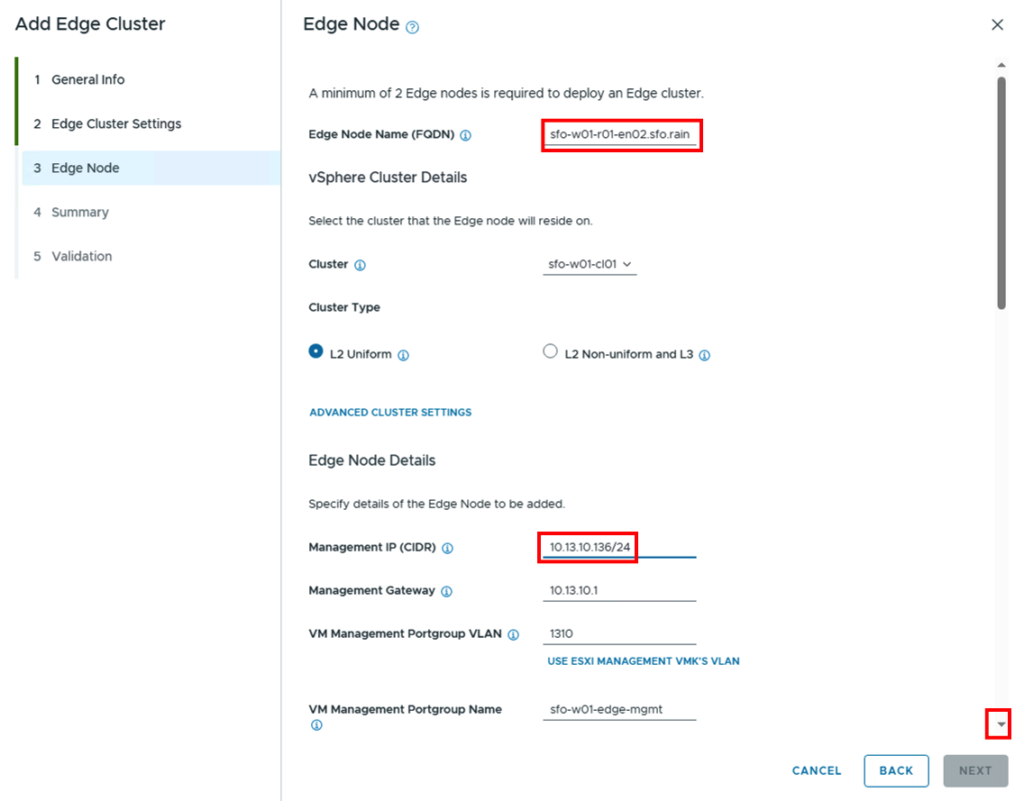Show info for L2 Uniform cluster type
Image resolution: width=1024 pixels, height=801 pixels.
(404, 355)
